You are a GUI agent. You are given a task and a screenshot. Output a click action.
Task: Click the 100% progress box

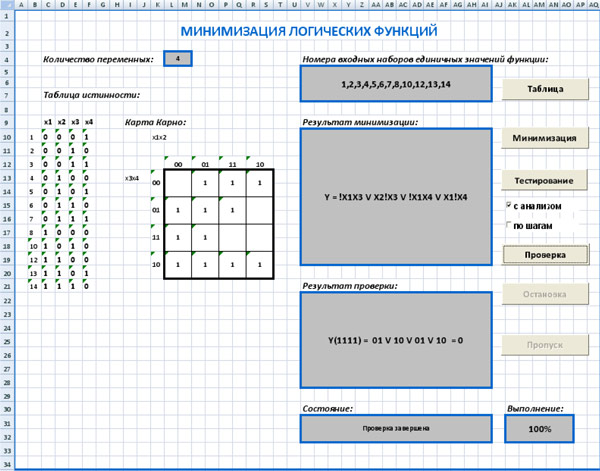(x=540, y=429)
